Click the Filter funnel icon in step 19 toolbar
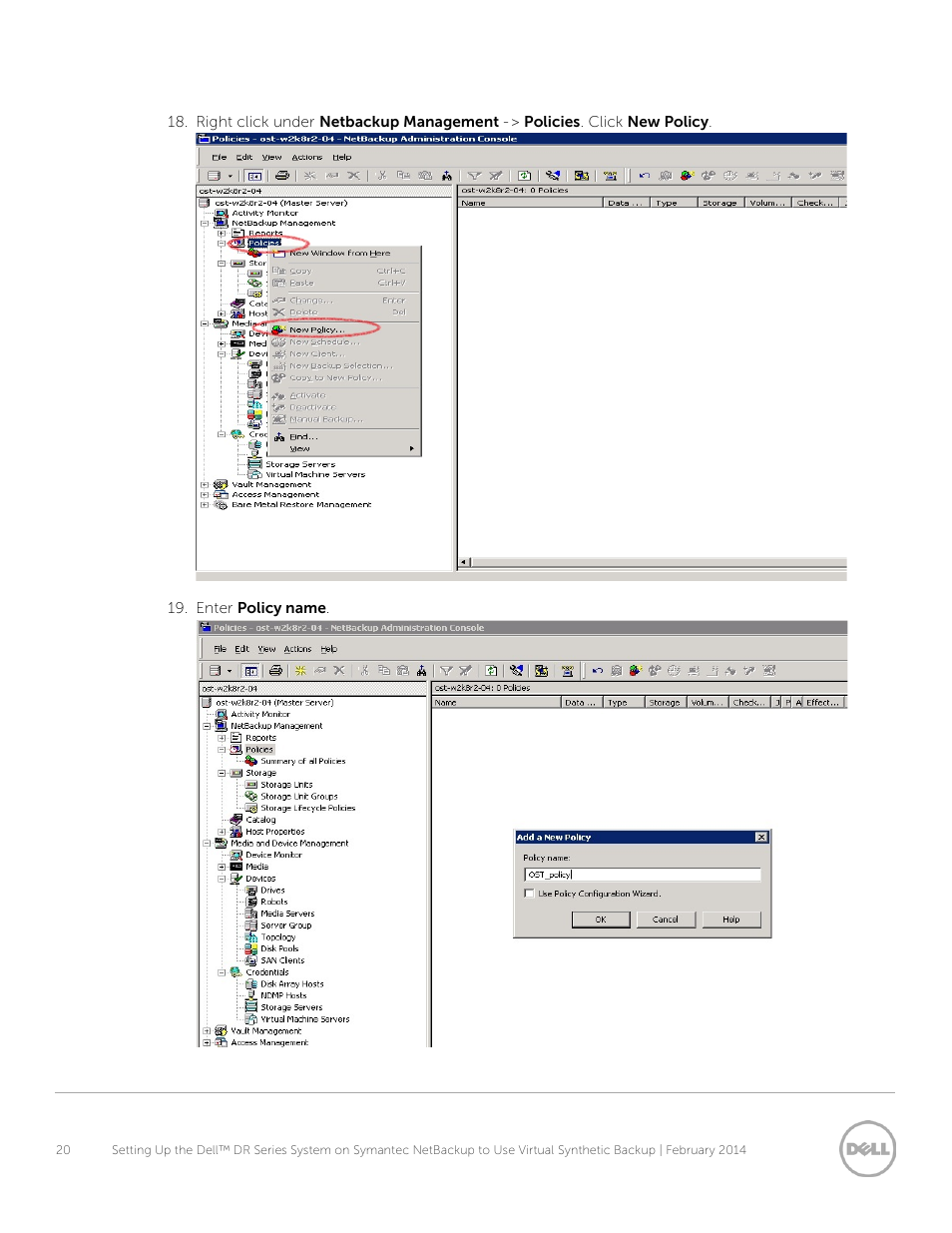Screen dimensions: 952x1233 [x=446, y=671]
